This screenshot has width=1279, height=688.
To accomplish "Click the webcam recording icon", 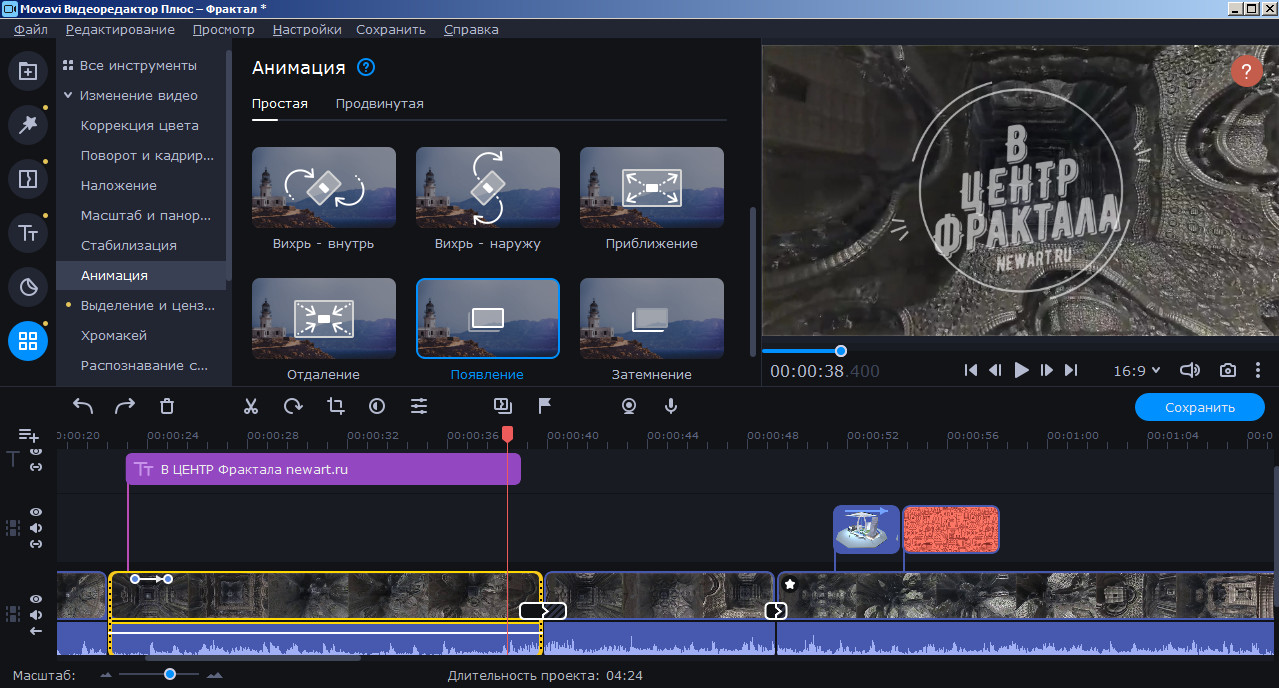I will pyautogui.click(x=629, y=406).
